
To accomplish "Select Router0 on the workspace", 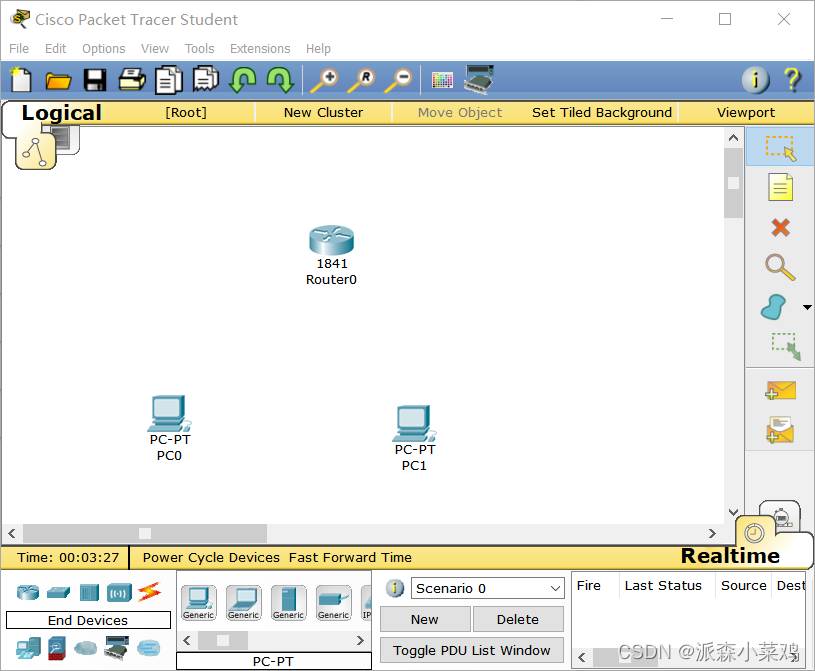I will coord(331,240).
